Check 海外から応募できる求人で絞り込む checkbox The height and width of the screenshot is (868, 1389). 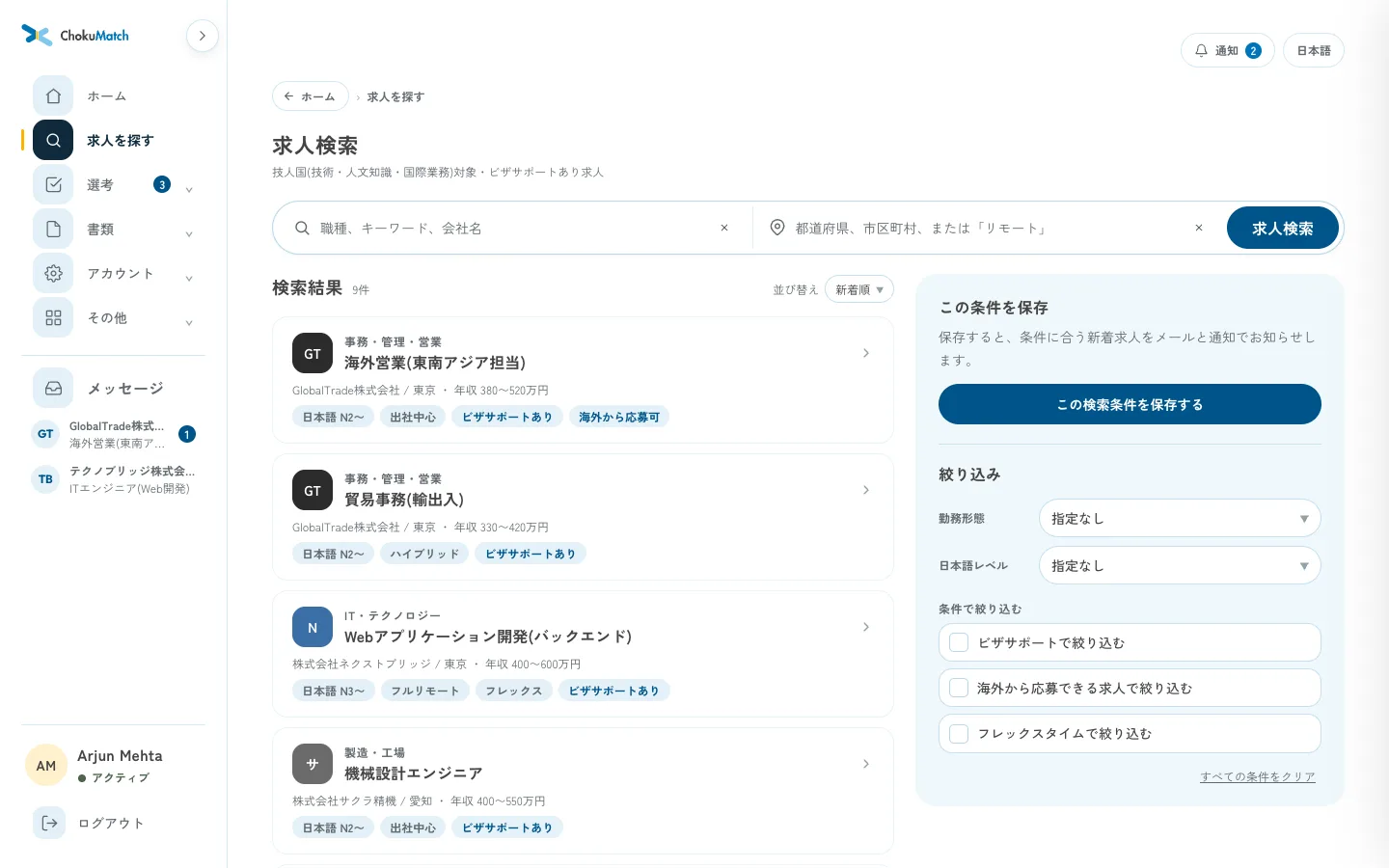coord(959,688)
